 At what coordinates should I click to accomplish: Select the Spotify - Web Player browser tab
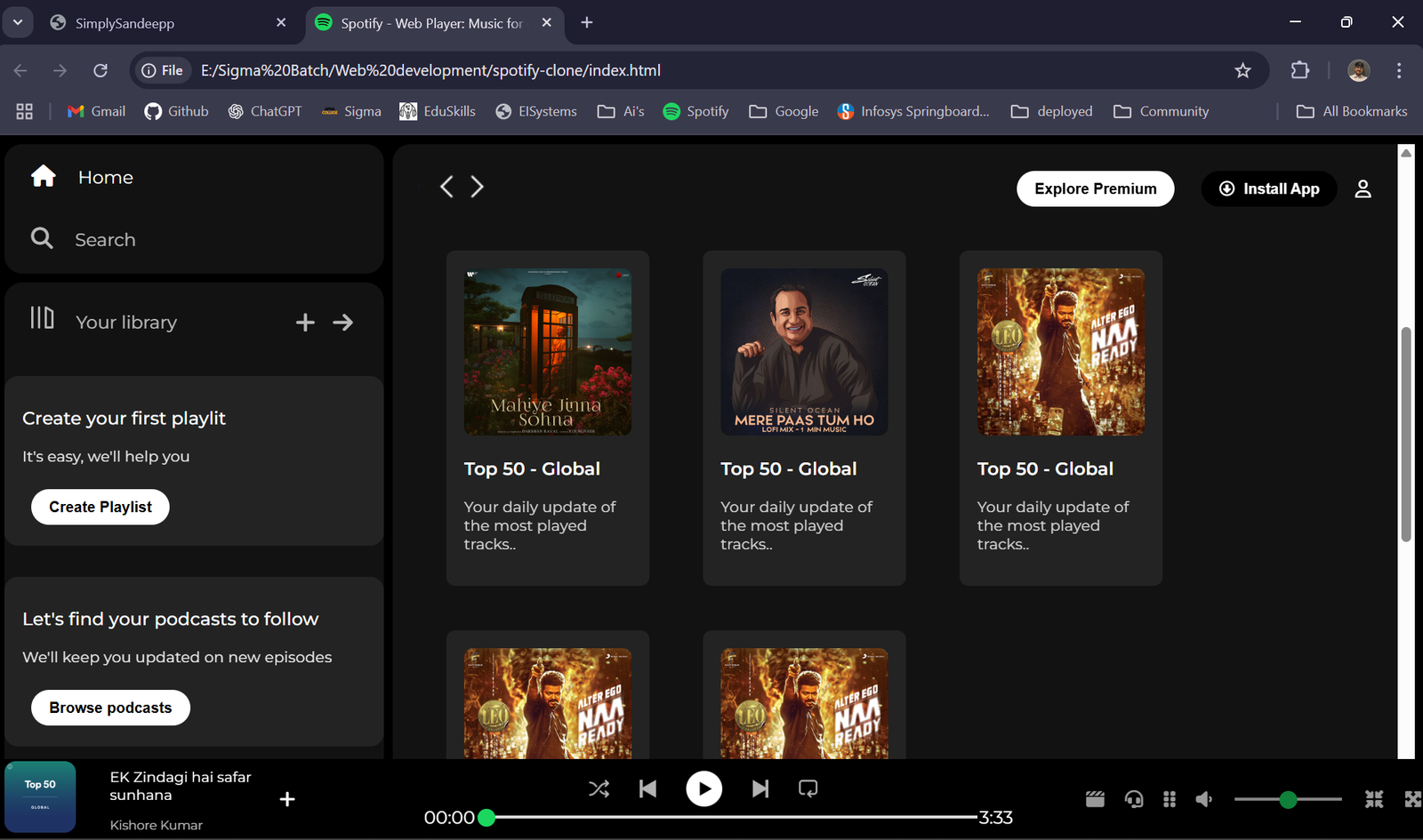[x=433, y=23]
